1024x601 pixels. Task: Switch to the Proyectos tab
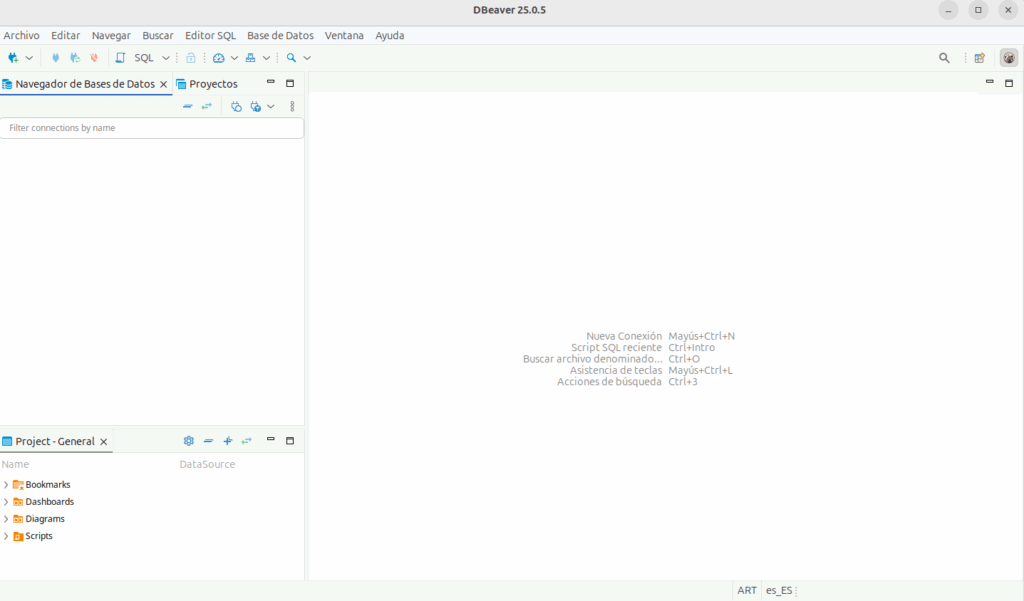213,83
